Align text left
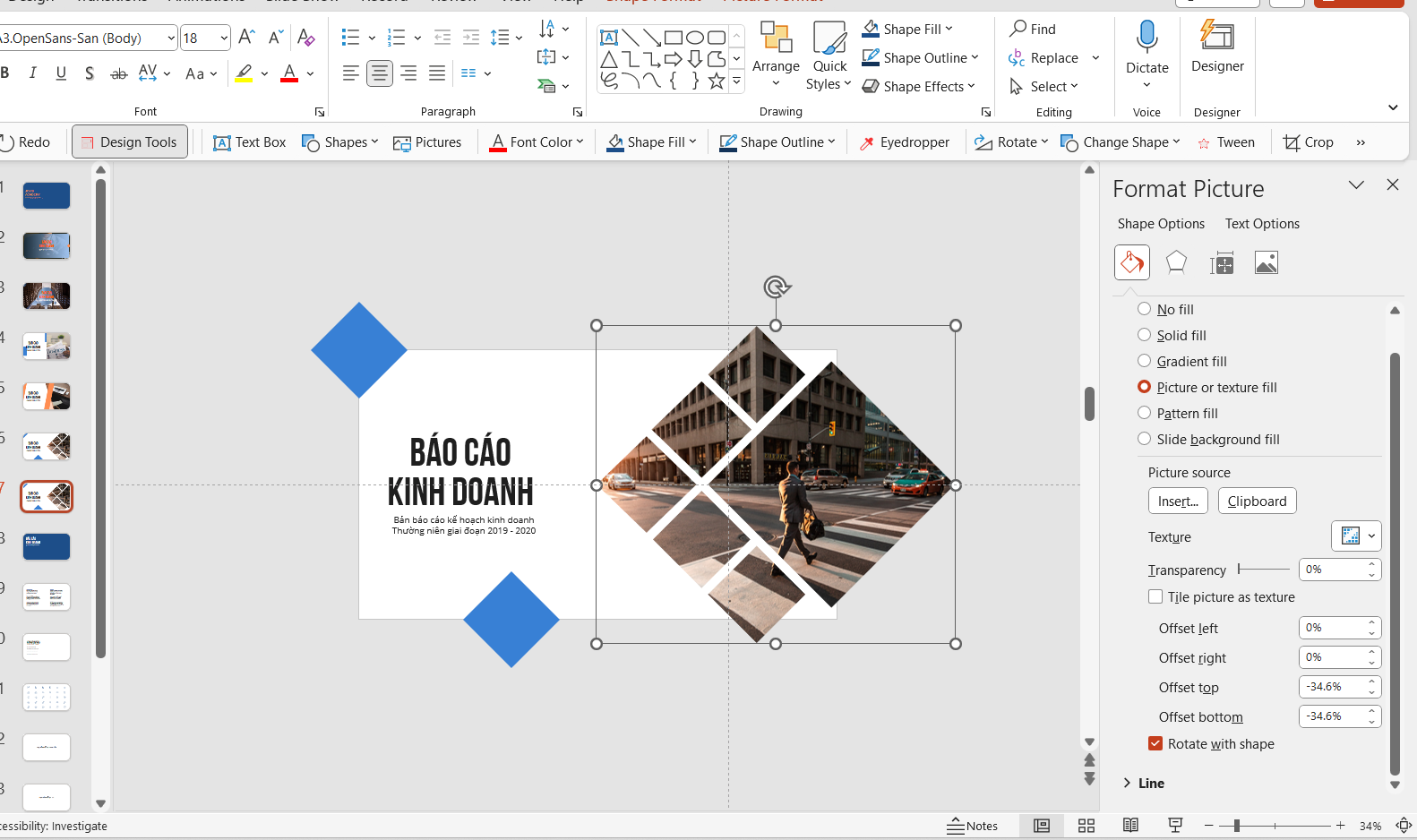 [351, 73]
